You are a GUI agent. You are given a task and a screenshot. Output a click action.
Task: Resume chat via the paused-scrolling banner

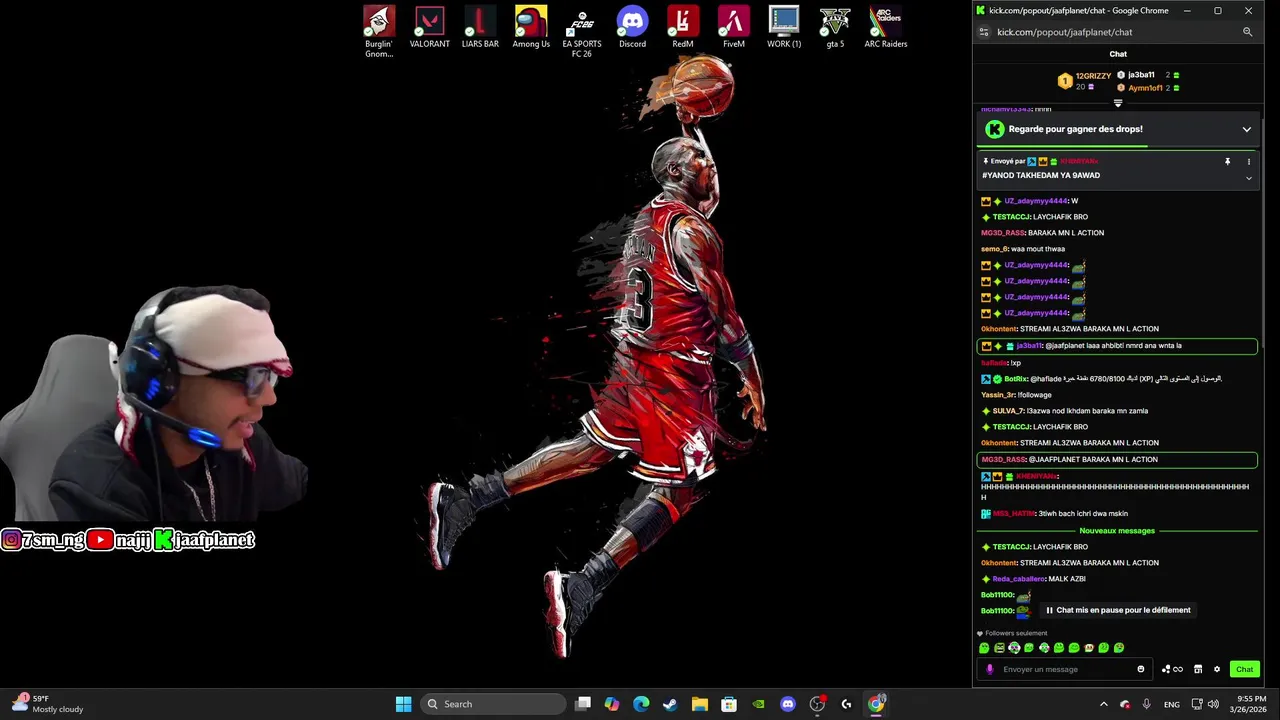pos(1118,610)
